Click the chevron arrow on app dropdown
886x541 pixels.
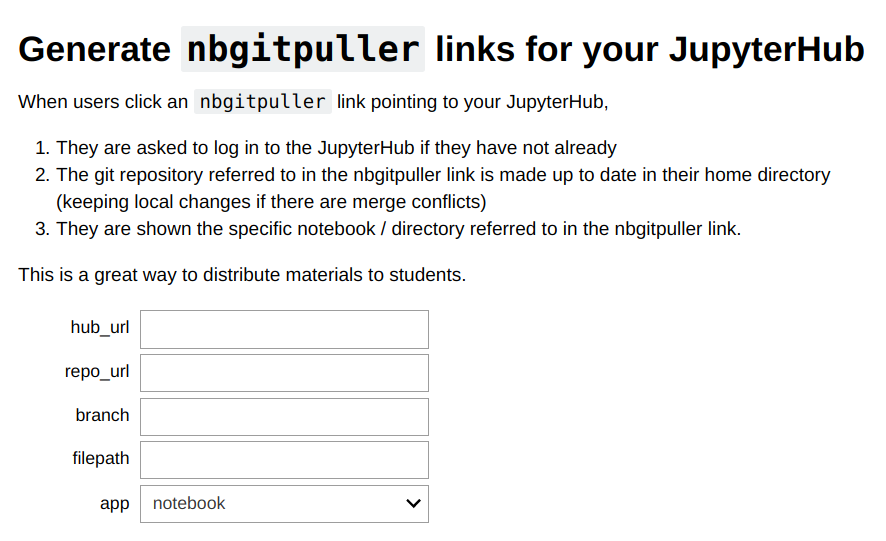point(413,504)
